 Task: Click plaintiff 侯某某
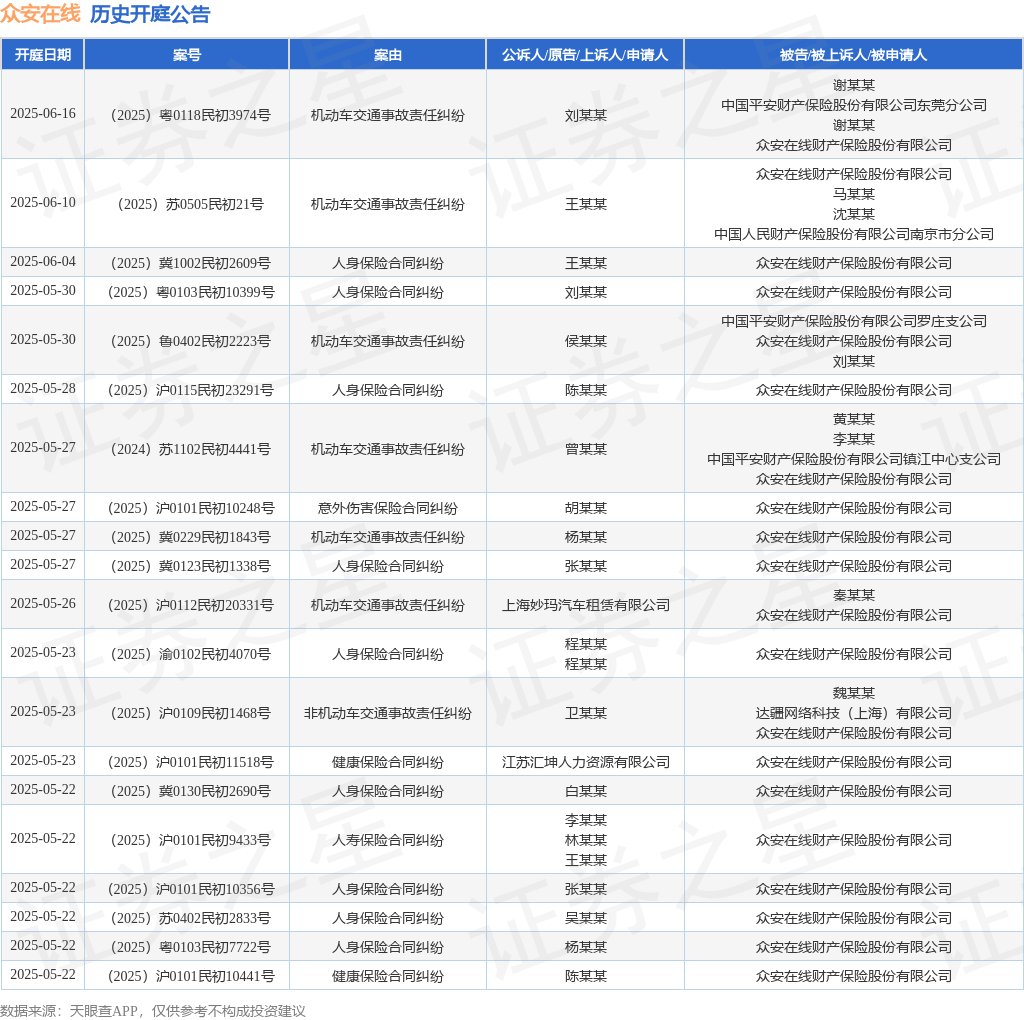(586, 341)
